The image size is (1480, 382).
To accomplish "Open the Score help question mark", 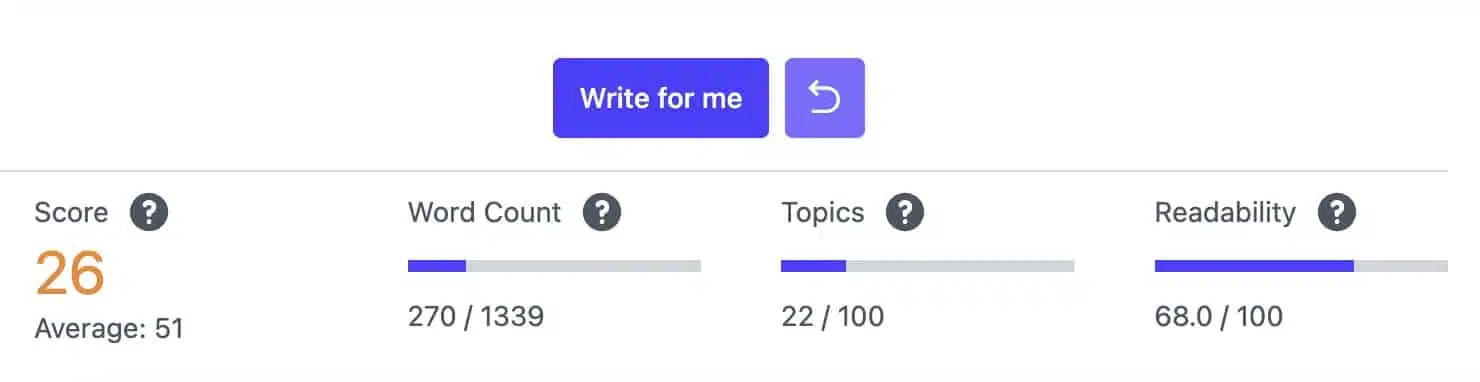I will click(149, 213).
